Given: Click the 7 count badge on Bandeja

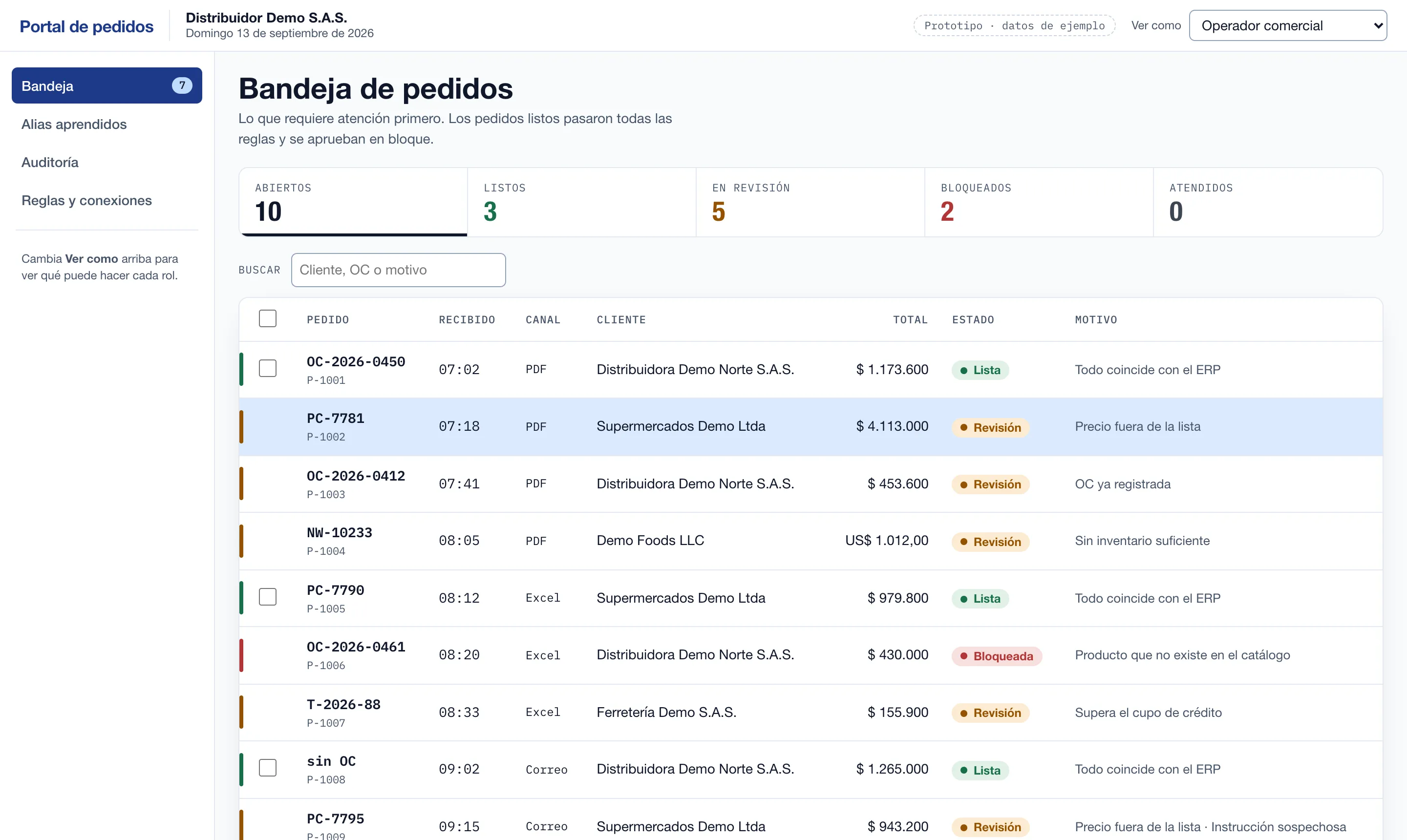Looking at the screenshot, I should [x=182, y=85].
